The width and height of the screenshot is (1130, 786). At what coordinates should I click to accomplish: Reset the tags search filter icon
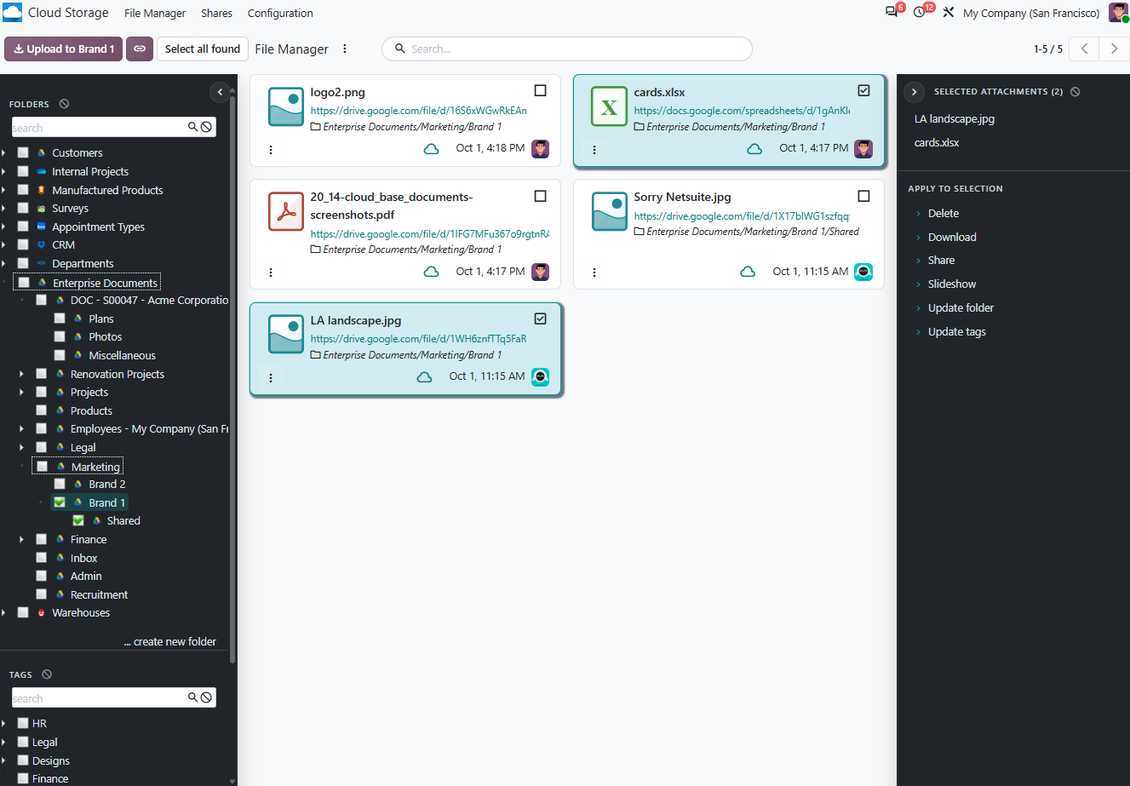click(x=206, y=697)
